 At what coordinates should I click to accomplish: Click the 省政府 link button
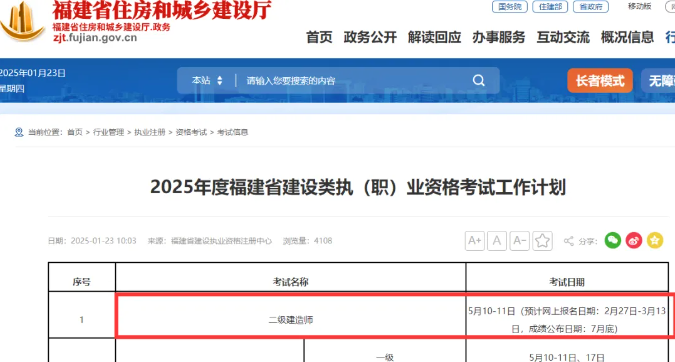pos(591,6)
